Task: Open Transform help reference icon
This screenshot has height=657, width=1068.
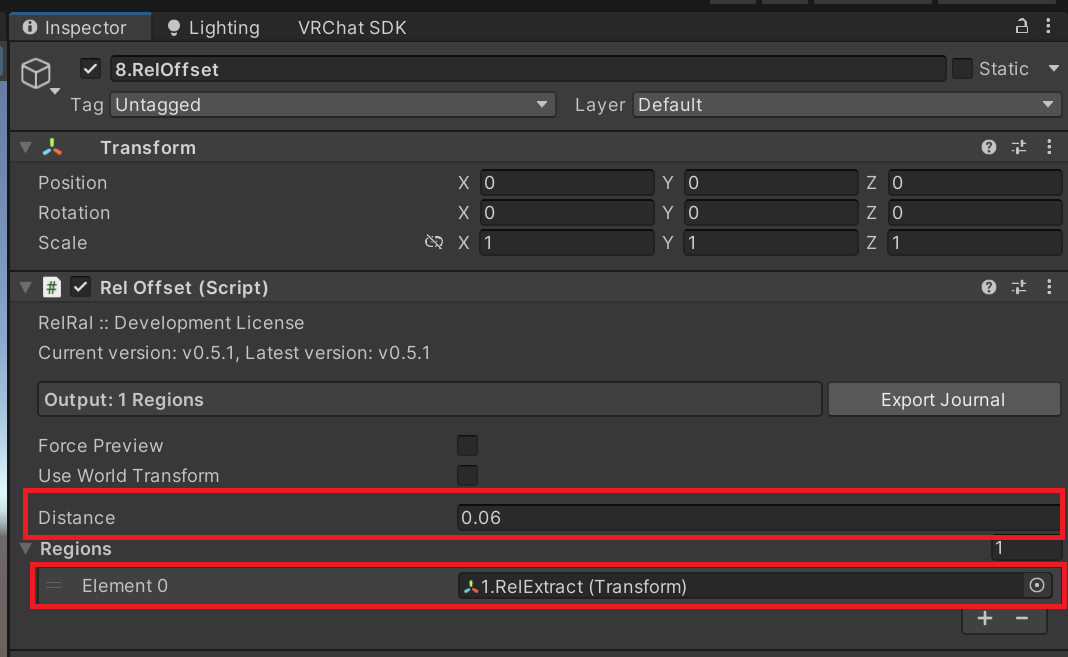Action: 988,147
